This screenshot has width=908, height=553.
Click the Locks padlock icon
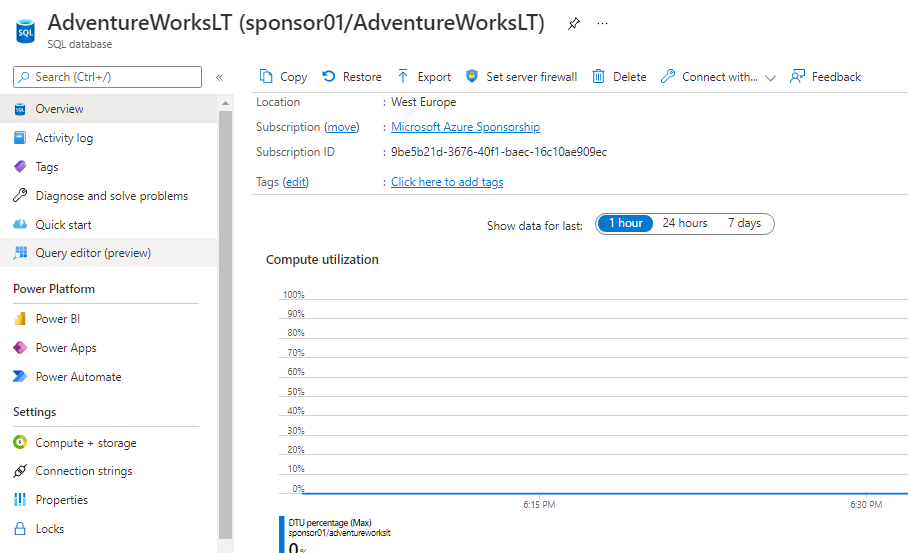[x=20, y=529]
